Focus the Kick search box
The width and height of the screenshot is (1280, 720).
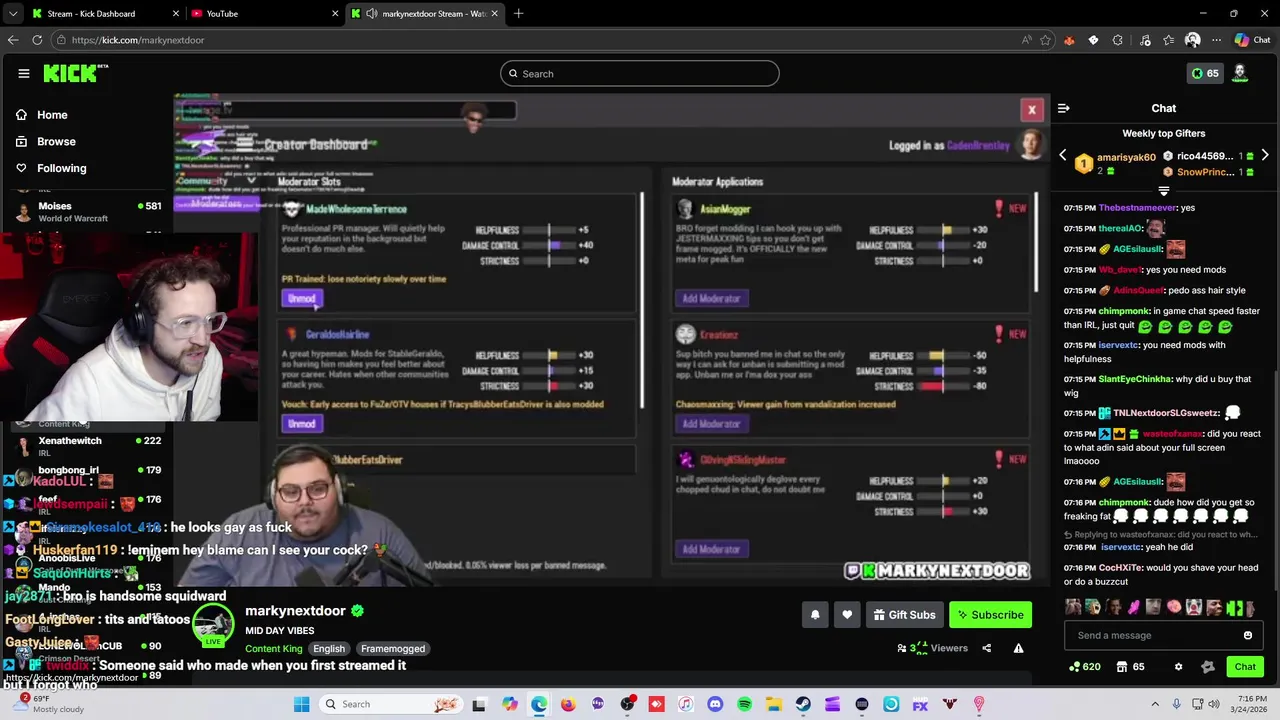pyautogui.click(x=640, y=73)
